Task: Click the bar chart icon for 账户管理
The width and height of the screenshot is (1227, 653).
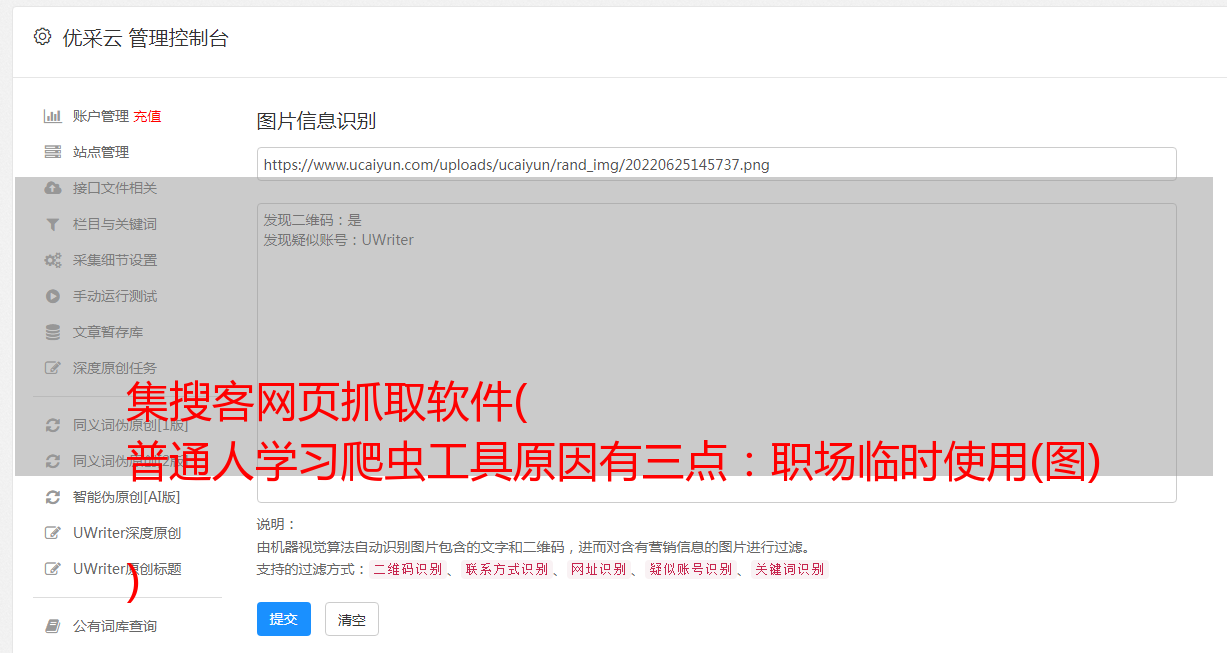Action: (53, 116)
